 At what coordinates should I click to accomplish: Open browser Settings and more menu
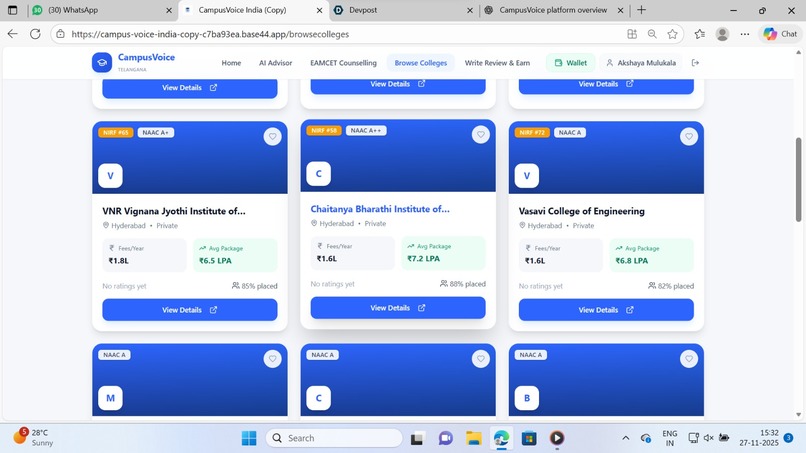tap(745, 34)
